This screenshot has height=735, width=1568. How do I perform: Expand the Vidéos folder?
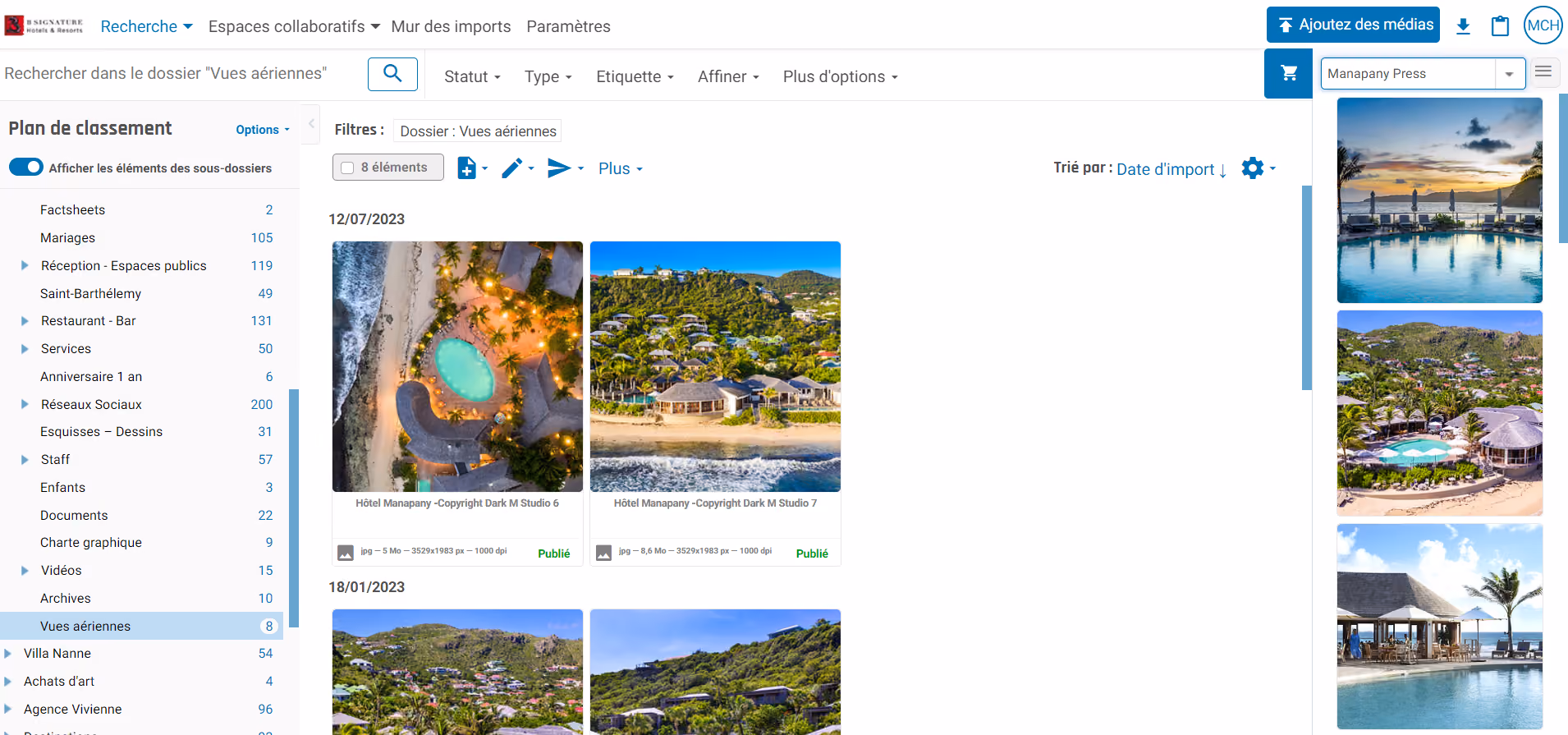25,570
